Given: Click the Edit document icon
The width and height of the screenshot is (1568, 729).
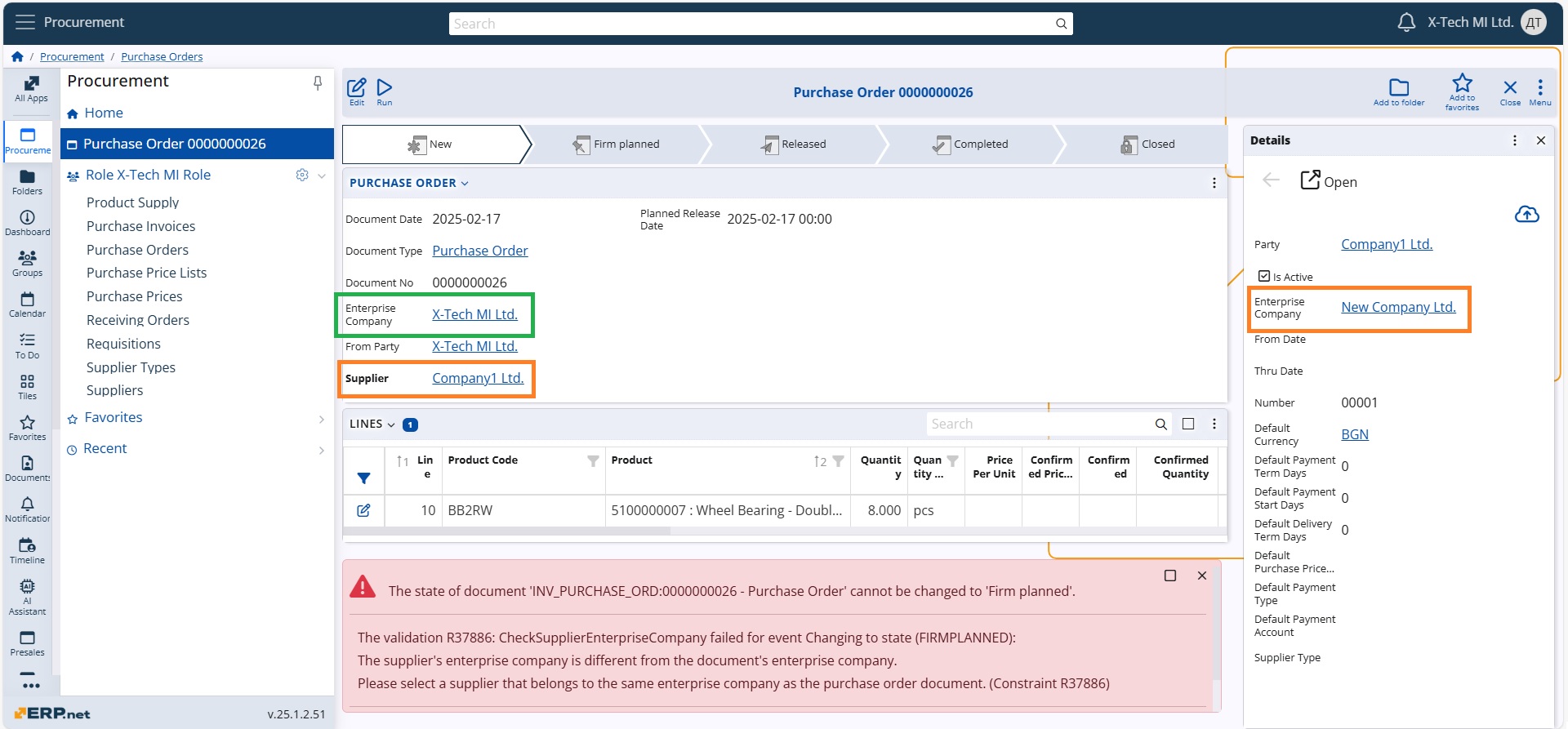Looking at the screenshot, I should click(x=357, y=91).
